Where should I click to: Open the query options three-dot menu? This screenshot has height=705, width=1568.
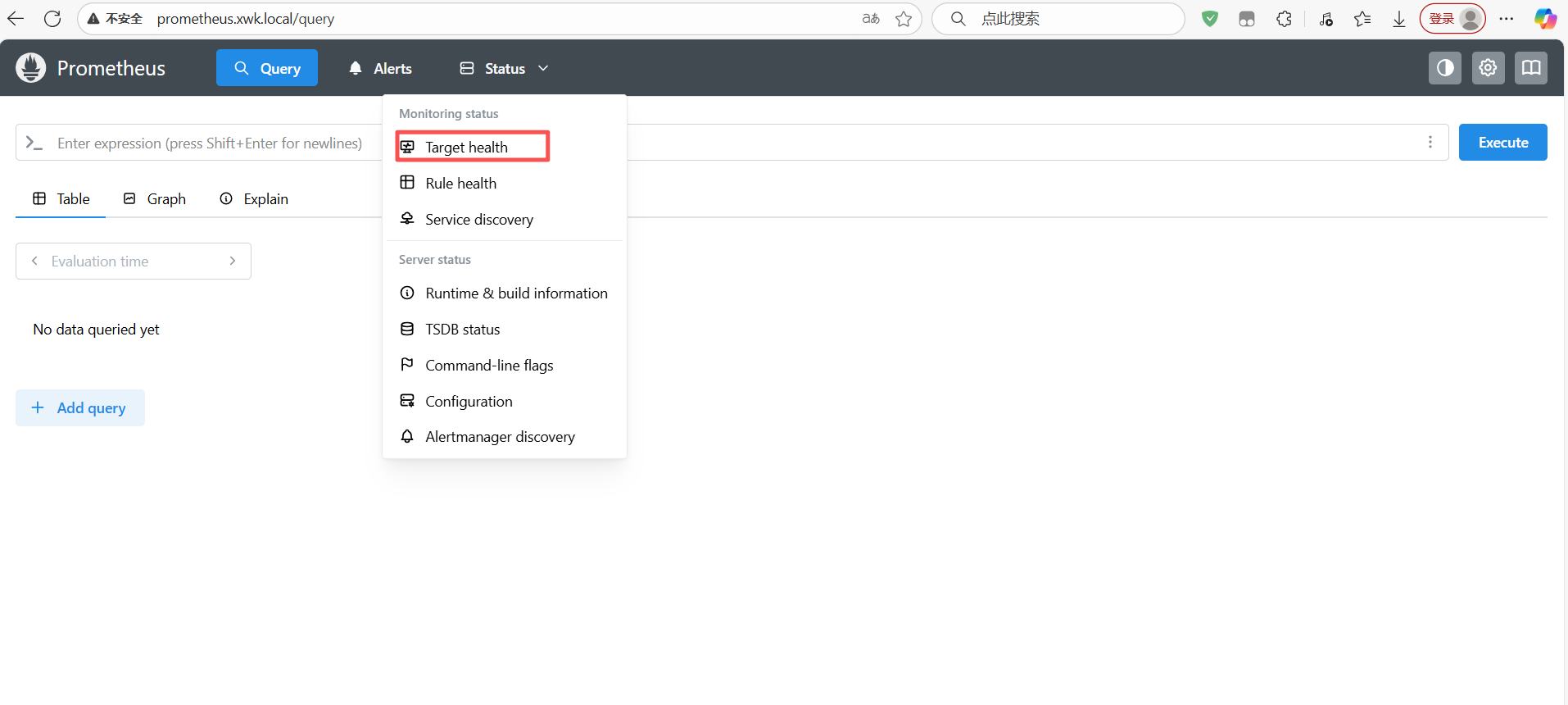pyautogui.click(x=1430, y=142)
